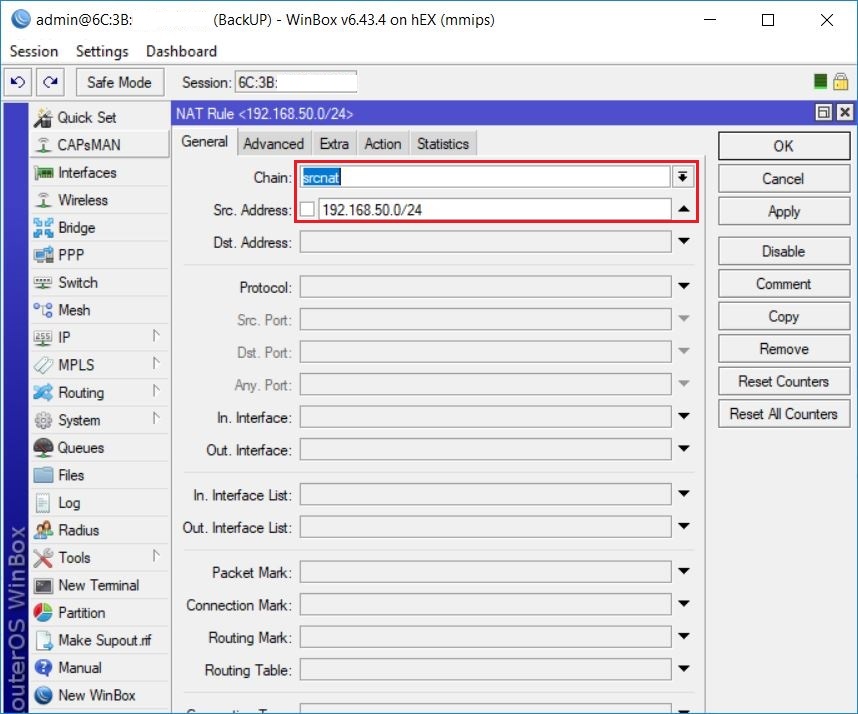Open the Files section
Screen dimensions: 858x714
click(100, 475)
